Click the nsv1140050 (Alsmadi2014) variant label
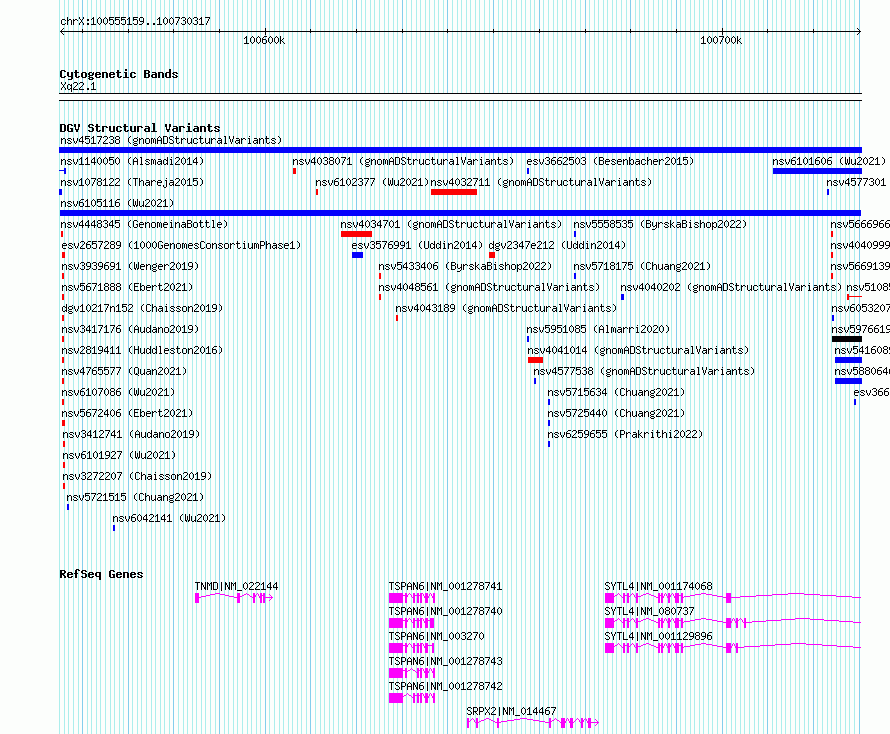This screenshot has height=734, width=890. coord(132,161)
